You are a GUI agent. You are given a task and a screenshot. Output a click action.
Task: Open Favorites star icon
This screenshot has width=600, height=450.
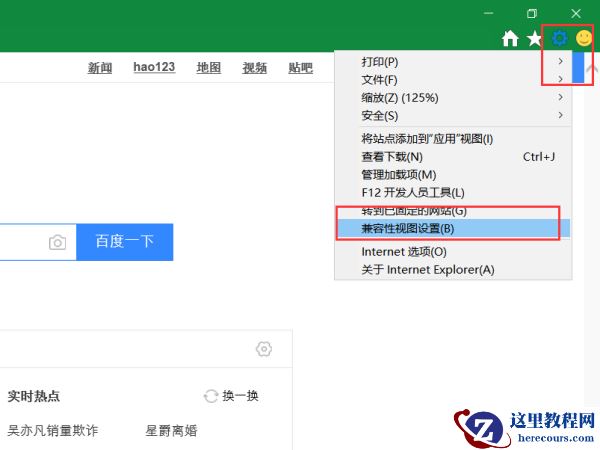coord(534,38)
